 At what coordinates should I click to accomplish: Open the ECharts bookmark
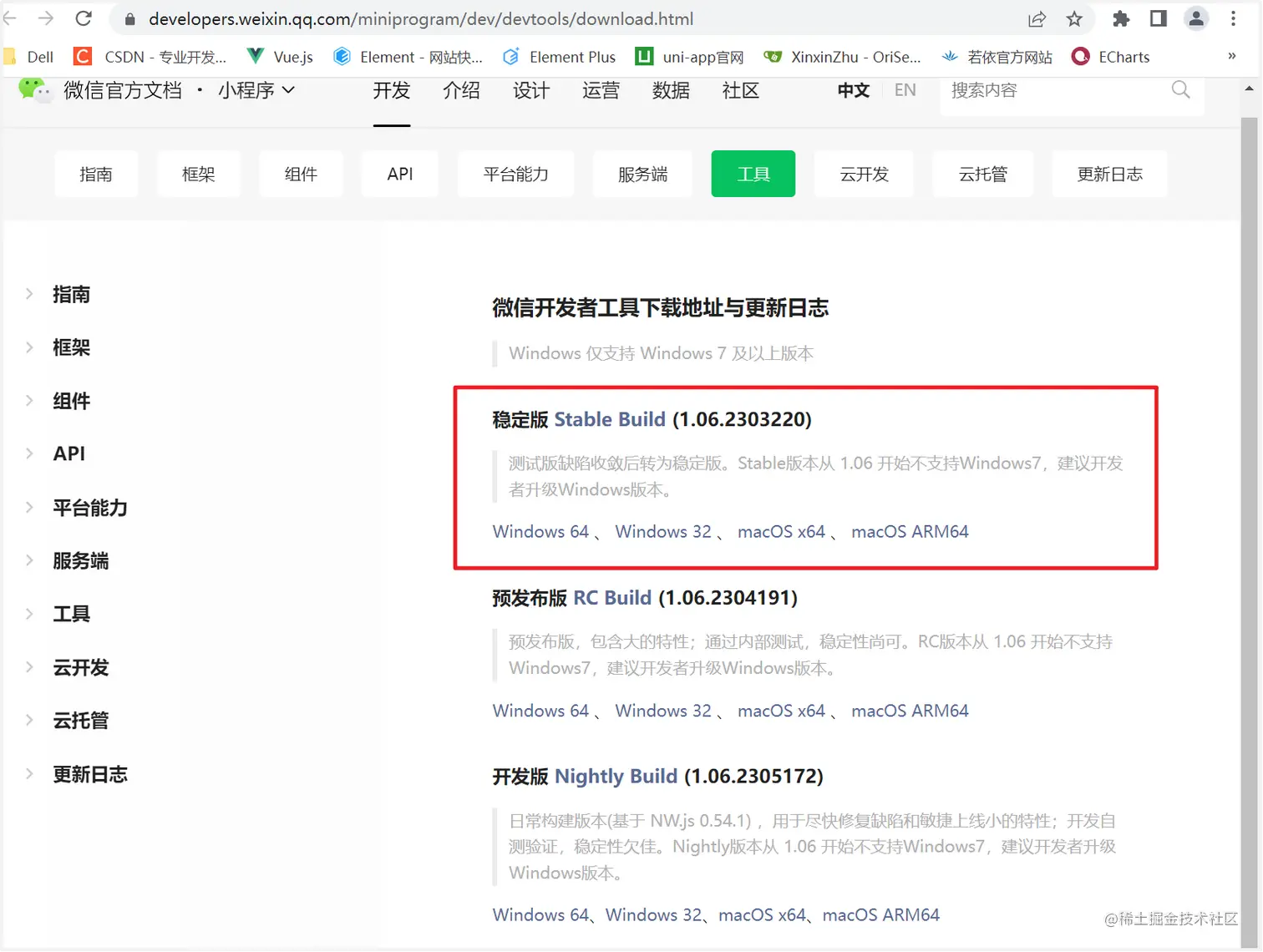pyautogui.click(x=1111, y=57)
